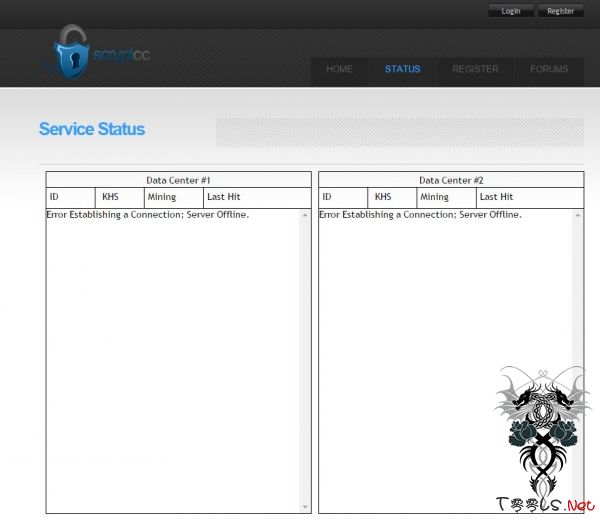The width and height of the screenshot is (600, 520).
Task: Click the Data Center #1 table title
Action: pyautogui.click(x=178, y=180)
